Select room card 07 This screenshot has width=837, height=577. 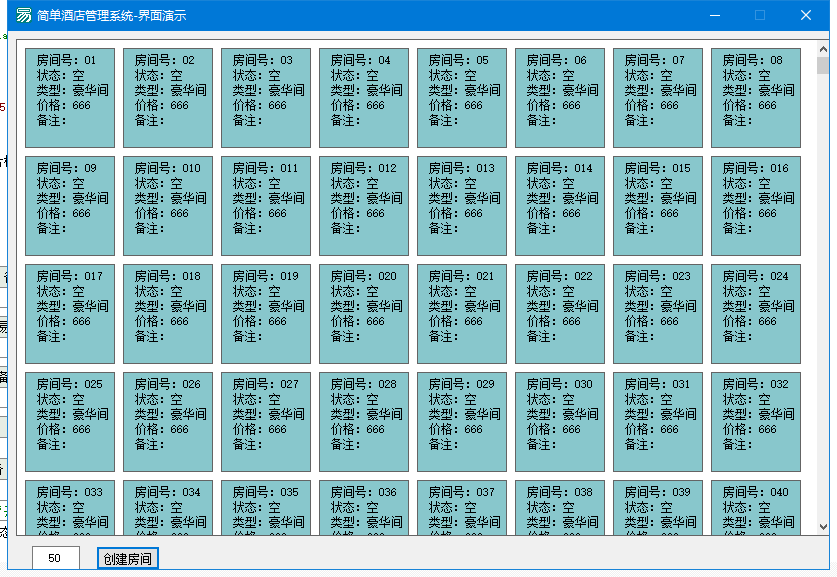[x=658, y=98]
